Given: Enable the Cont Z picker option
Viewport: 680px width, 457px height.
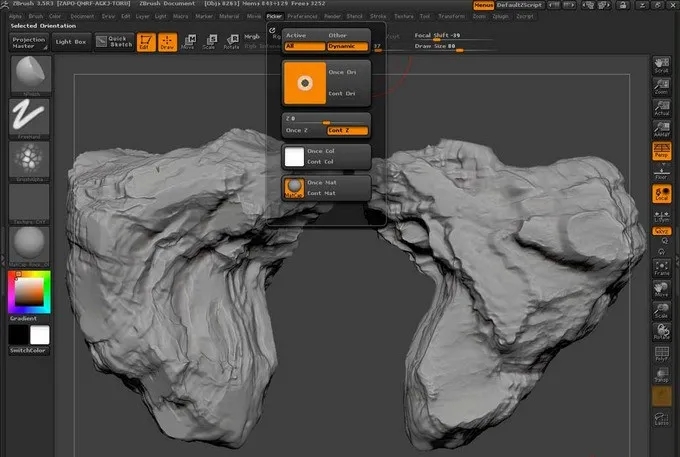Looking at the screenshot, I should (x=346, y=131).
